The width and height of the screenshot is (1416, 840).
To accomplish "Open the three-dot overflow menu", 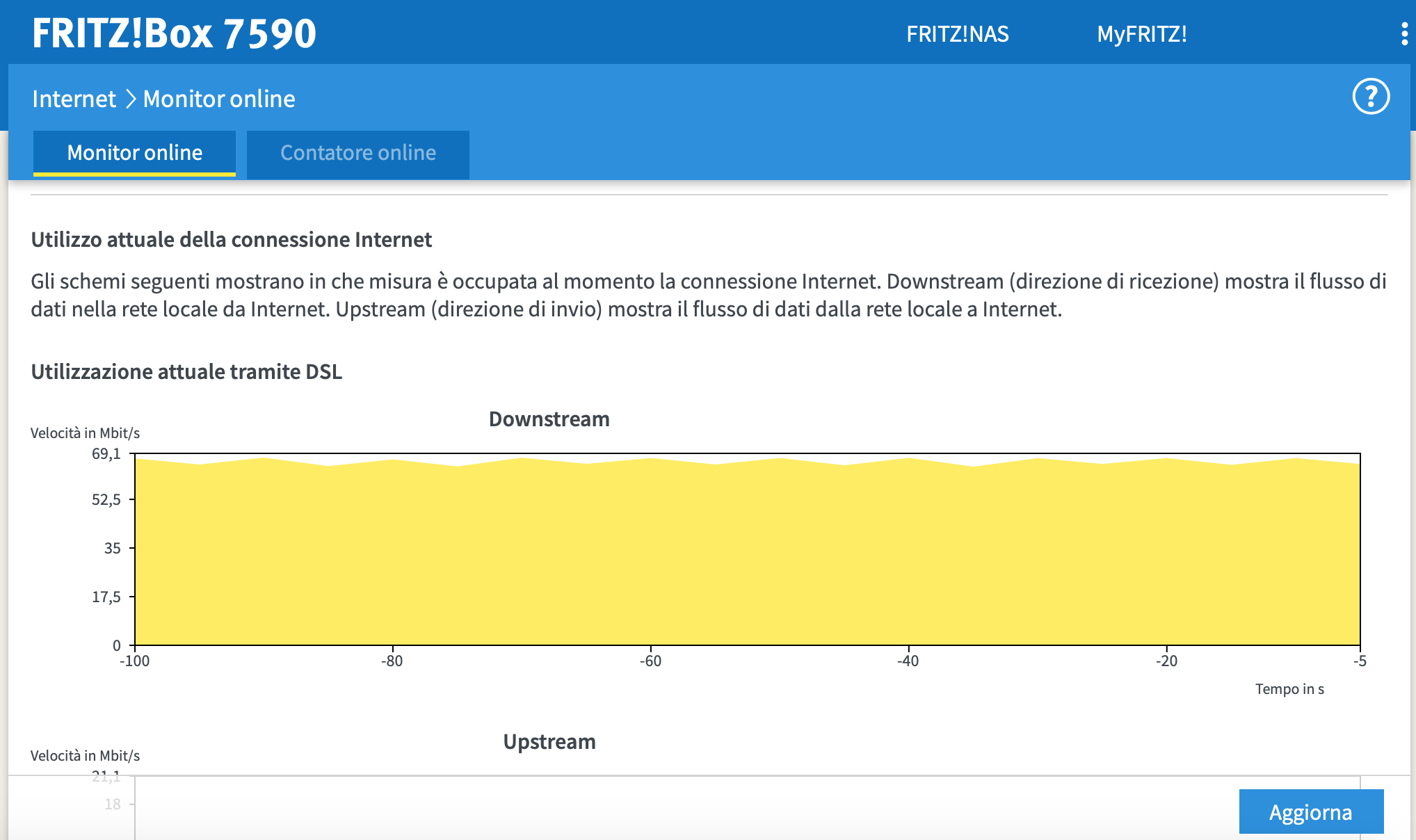I will point(1404,33).
